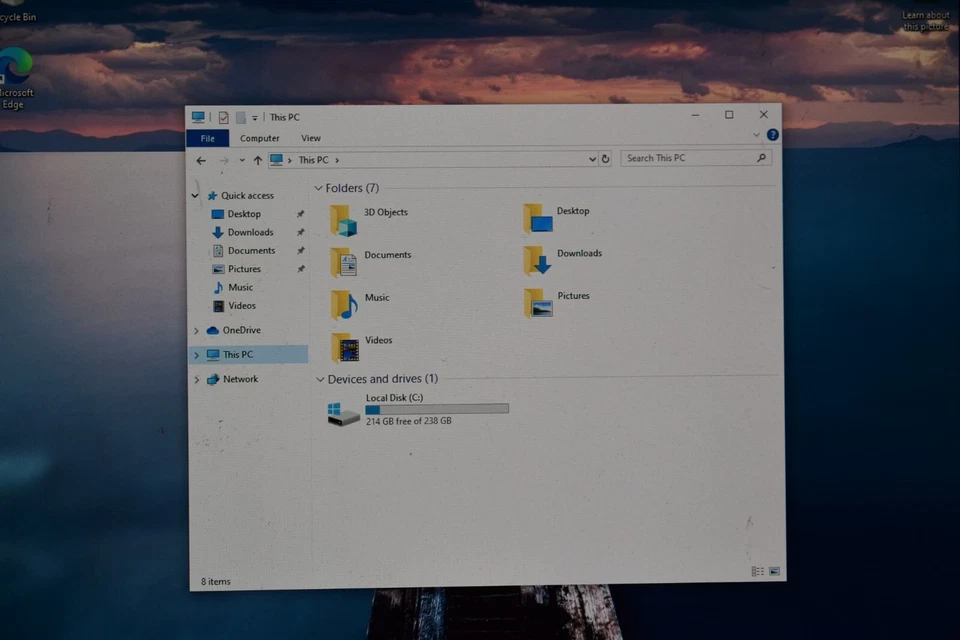Open the Videos folder icon in main pane

pyautogui.click(x=345, y=347)
